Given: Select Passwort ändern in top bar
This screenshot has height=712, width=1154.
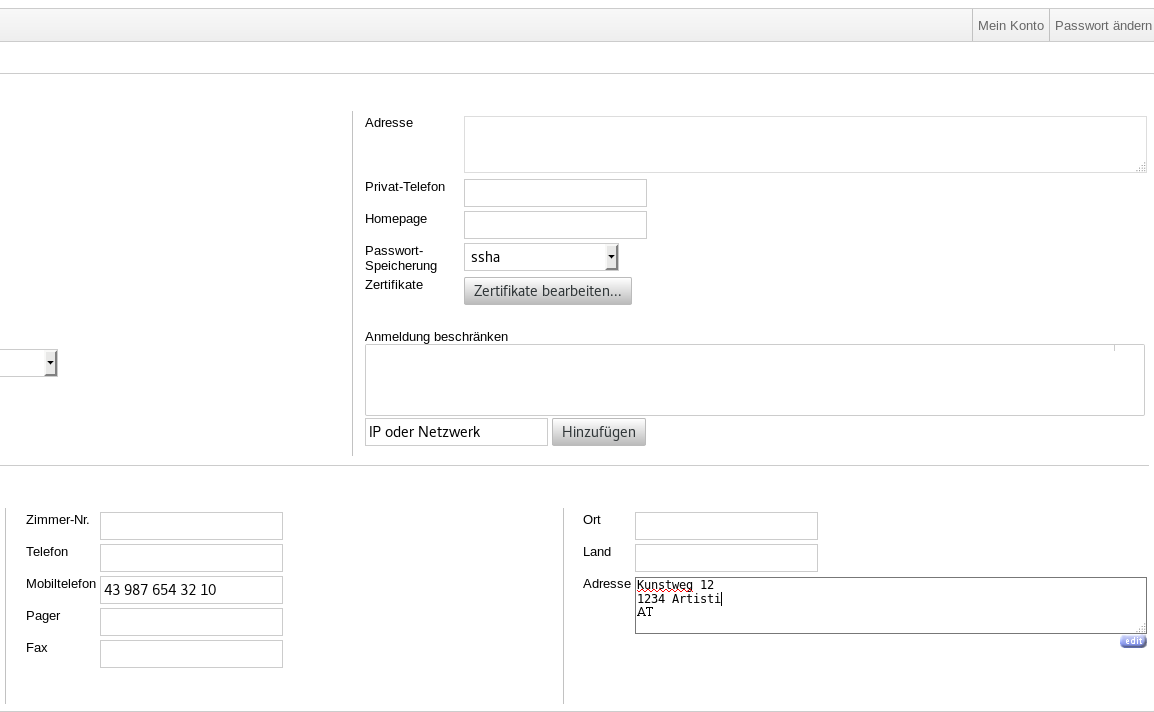Looking at the screenshot, I should click(1102, 26).
